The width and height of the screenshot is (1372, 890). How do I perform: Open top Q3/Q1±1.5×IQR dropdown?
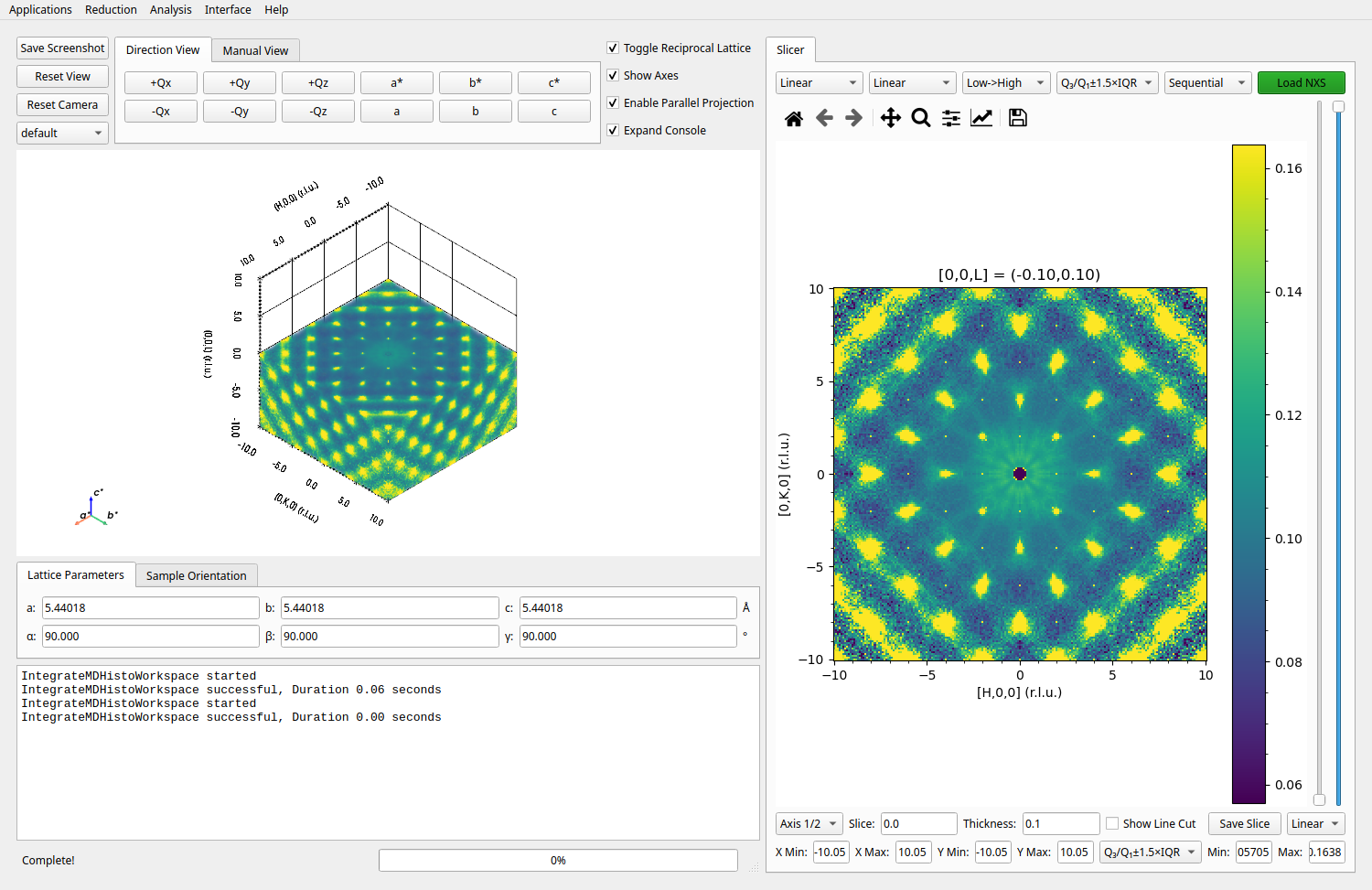1107,82
